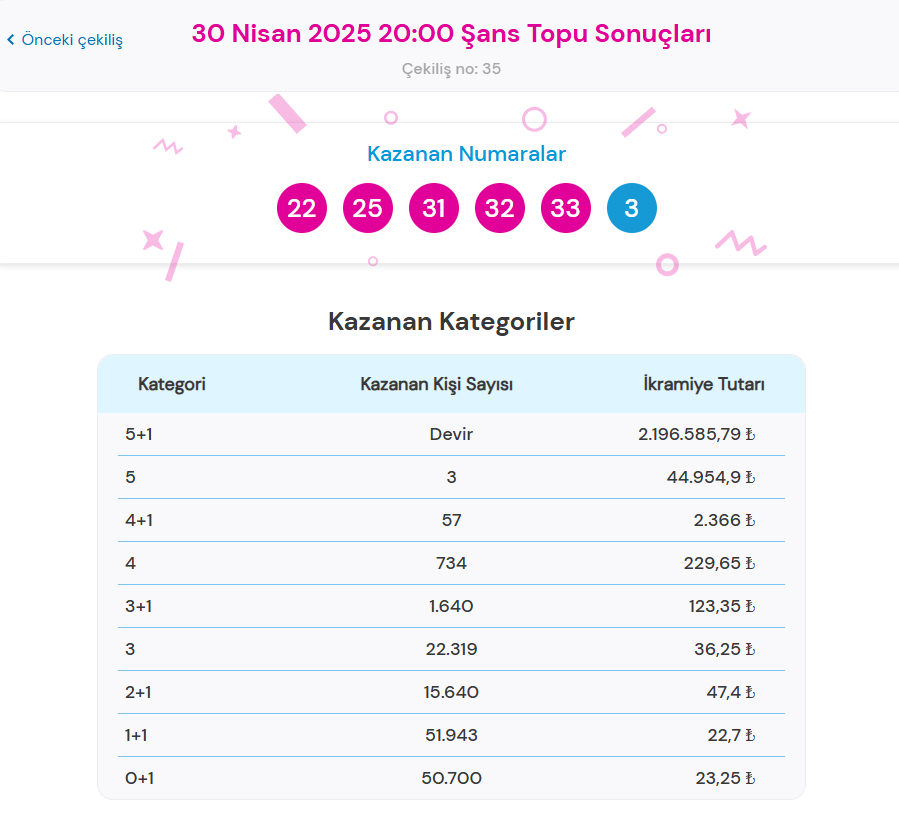The image size is (899, 828).
Task: Click the Kazanan Kategoriler heading
Action: 451,322
